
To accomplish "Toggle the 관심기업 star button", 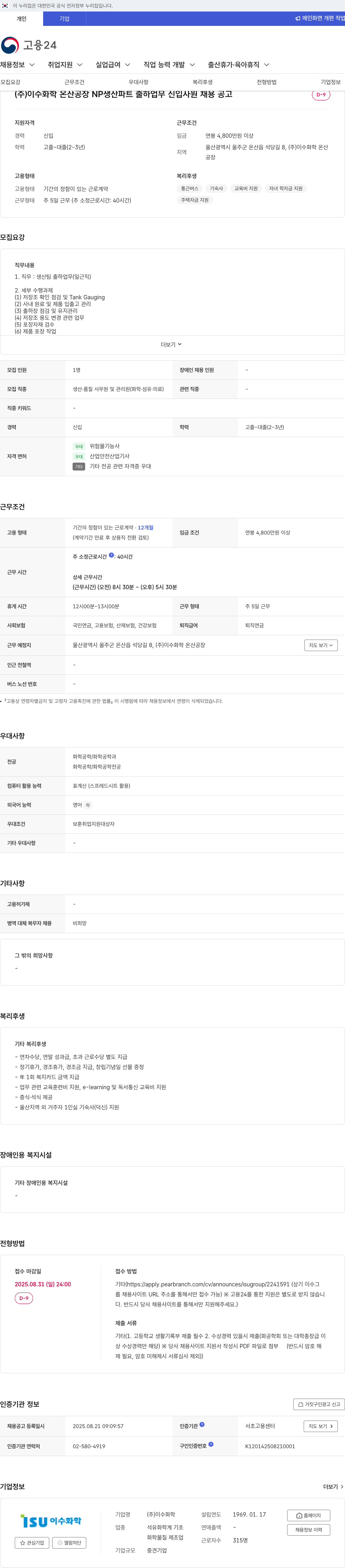I will pyautogui.click(x=32, y=1542).
